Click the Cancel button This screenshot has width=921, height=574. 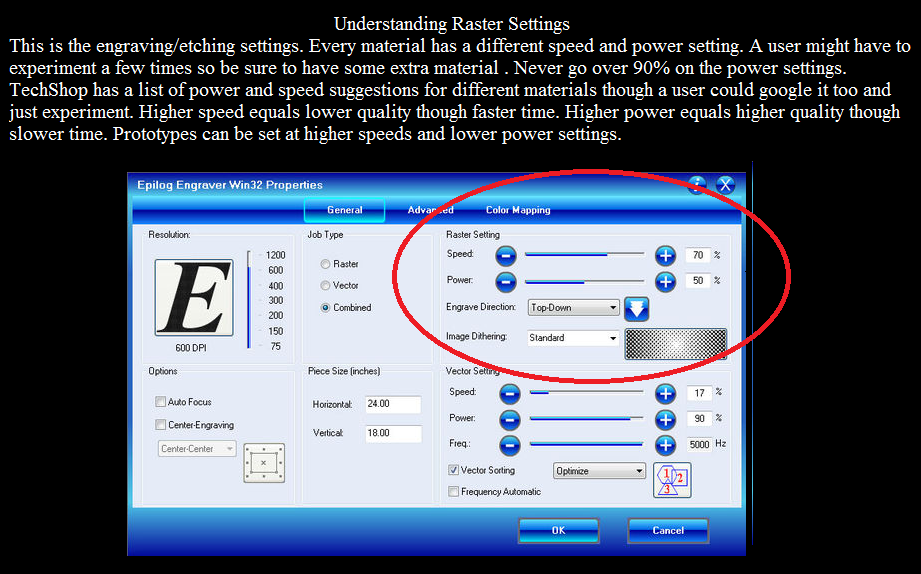coord(668,531)
